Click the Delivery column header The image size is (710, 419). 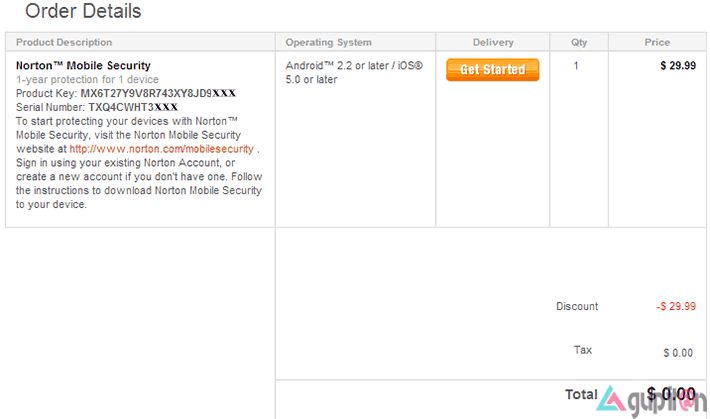[x=493, y=42]
